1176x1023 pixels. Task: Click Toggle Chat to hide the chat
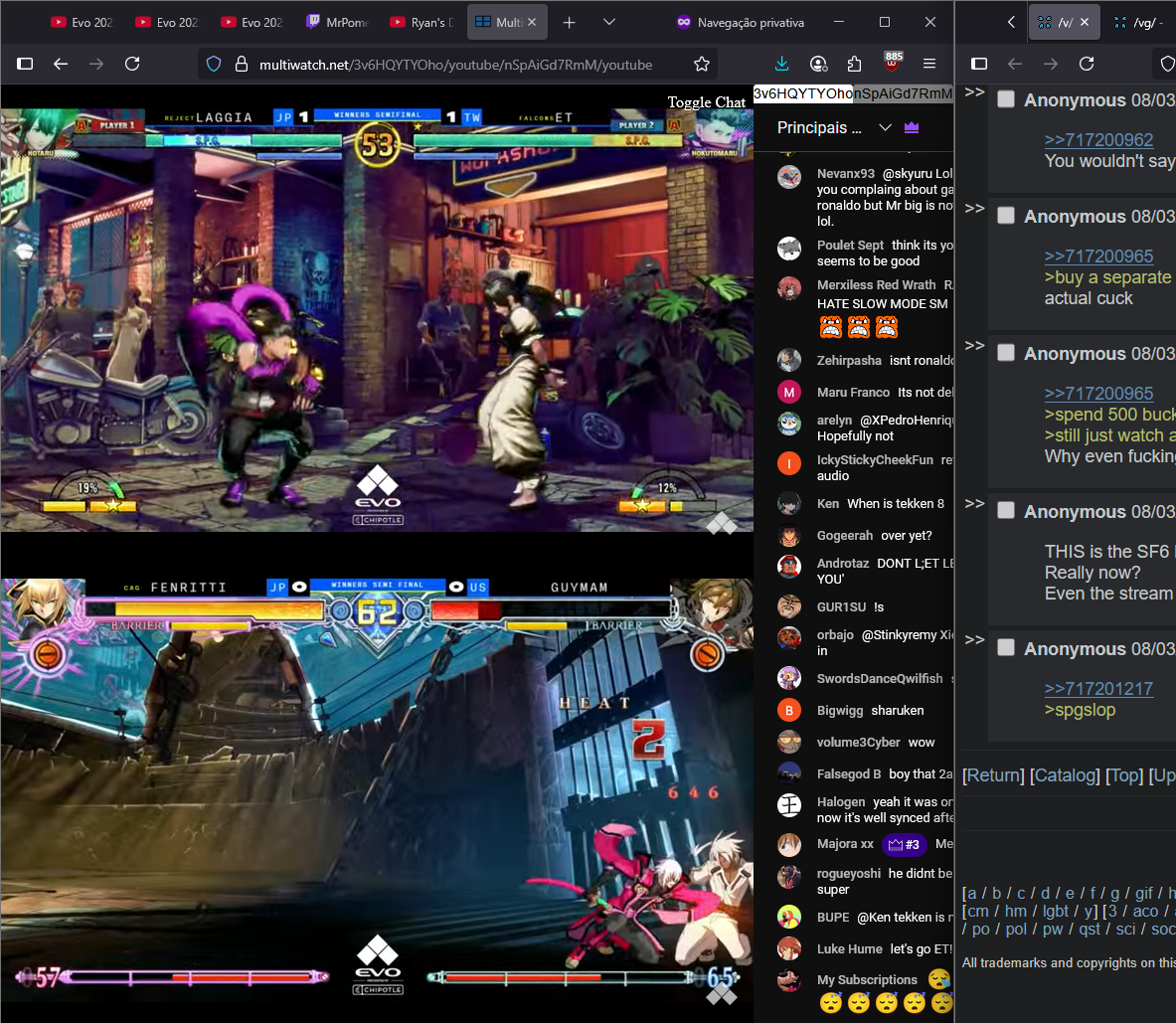tap(706, 102)
